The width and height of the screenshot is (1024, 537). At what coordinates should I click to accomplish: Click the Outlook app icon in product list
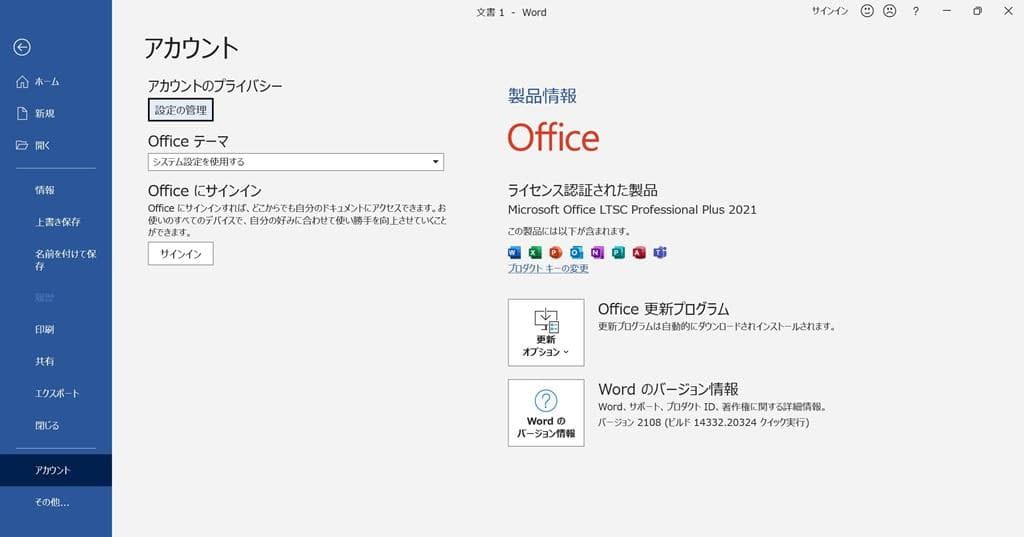(577, 252)
